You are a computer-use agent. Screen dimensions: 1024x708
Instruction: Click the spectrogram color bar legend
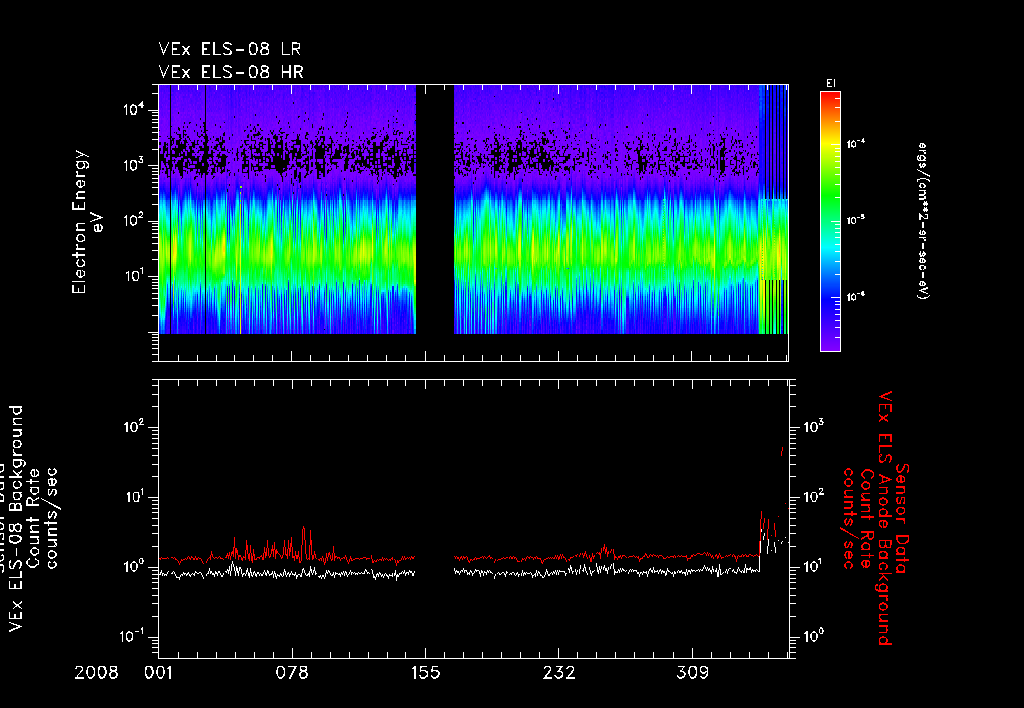pos(830,221)
